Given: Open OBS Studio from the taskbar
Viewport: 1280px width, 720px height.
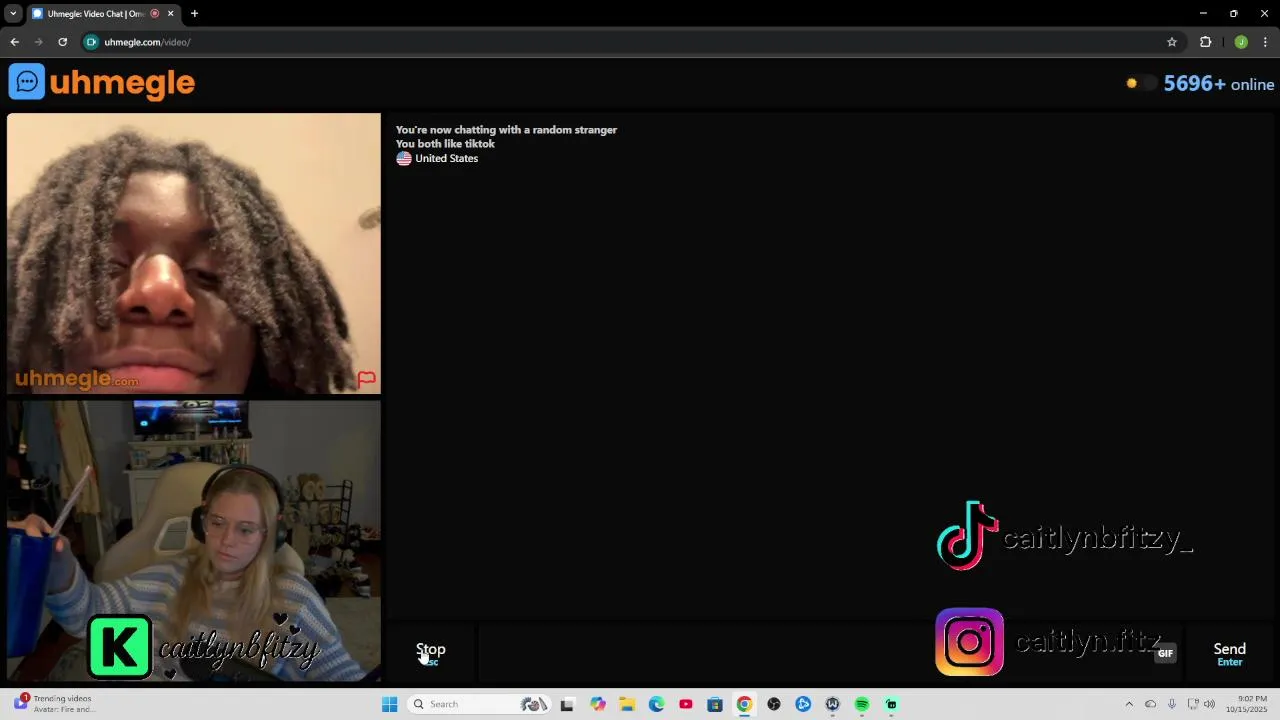Looking at the screenshot, I should [x=774, y=704].
